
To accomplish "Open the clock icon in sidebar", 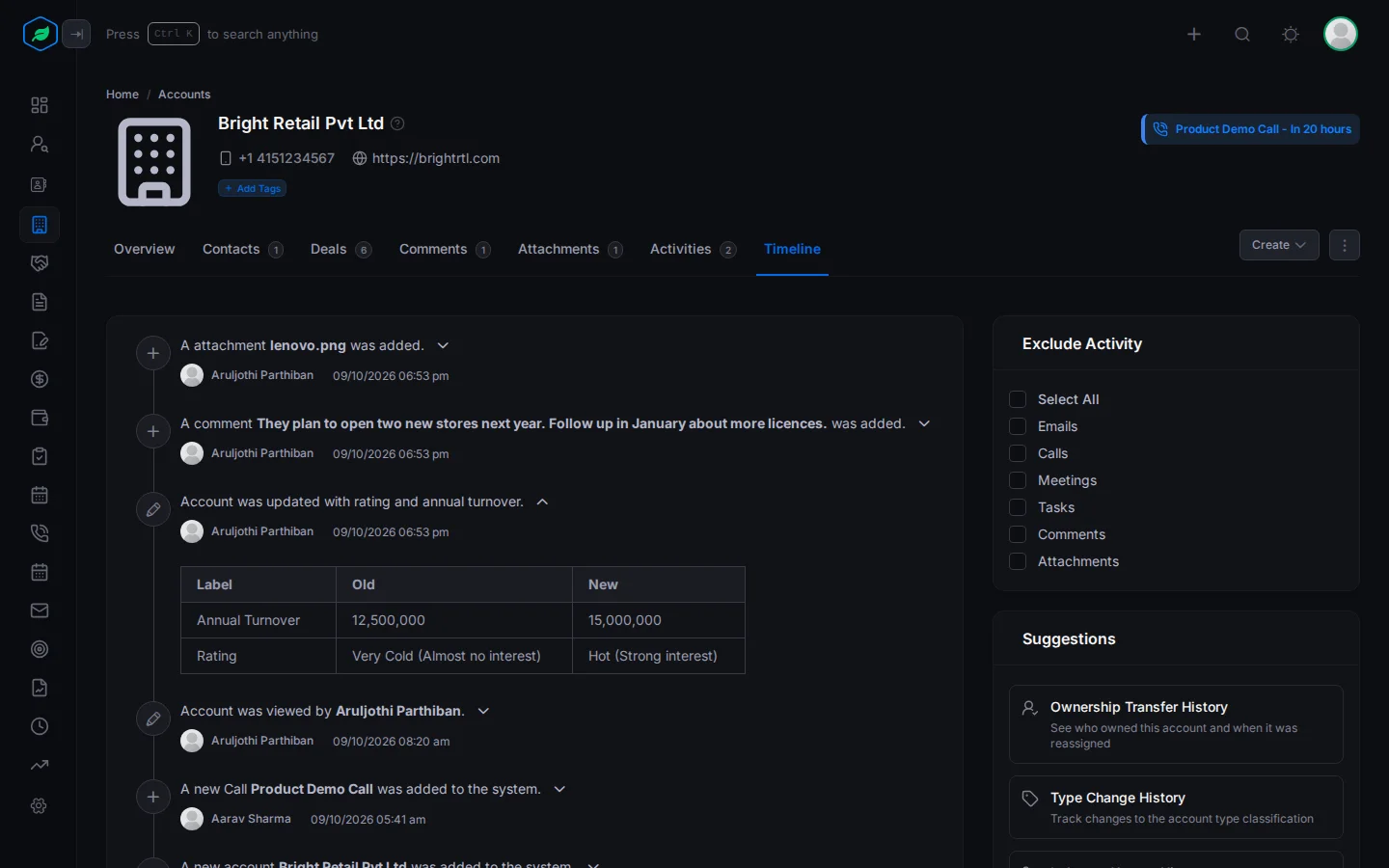I will tap(40, 726).
